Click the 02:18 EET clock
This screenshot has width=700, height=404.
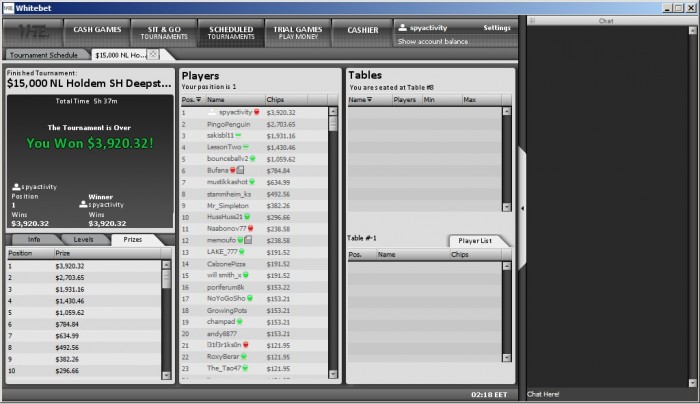(x=489, y=394)
